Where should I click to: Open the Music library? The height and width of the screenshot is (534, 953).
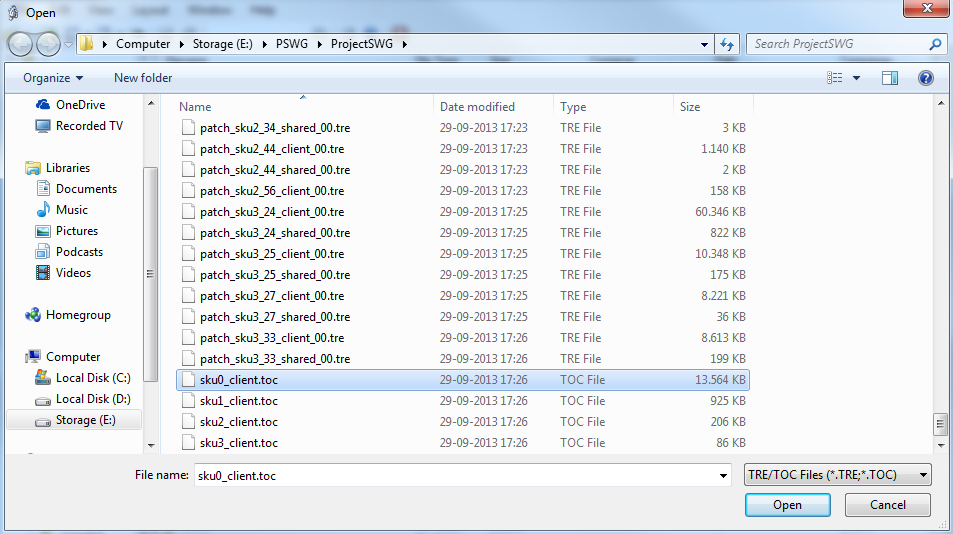[62, 210]
